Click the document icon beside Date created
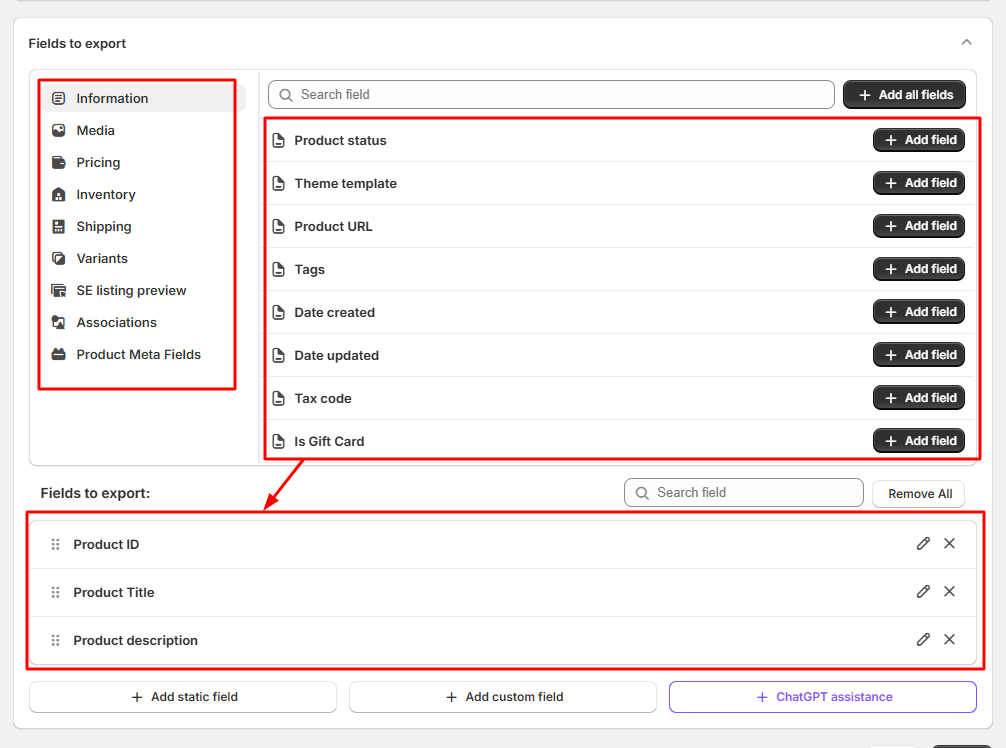This screenshot has width=1006, height=748. coord(278,312)
